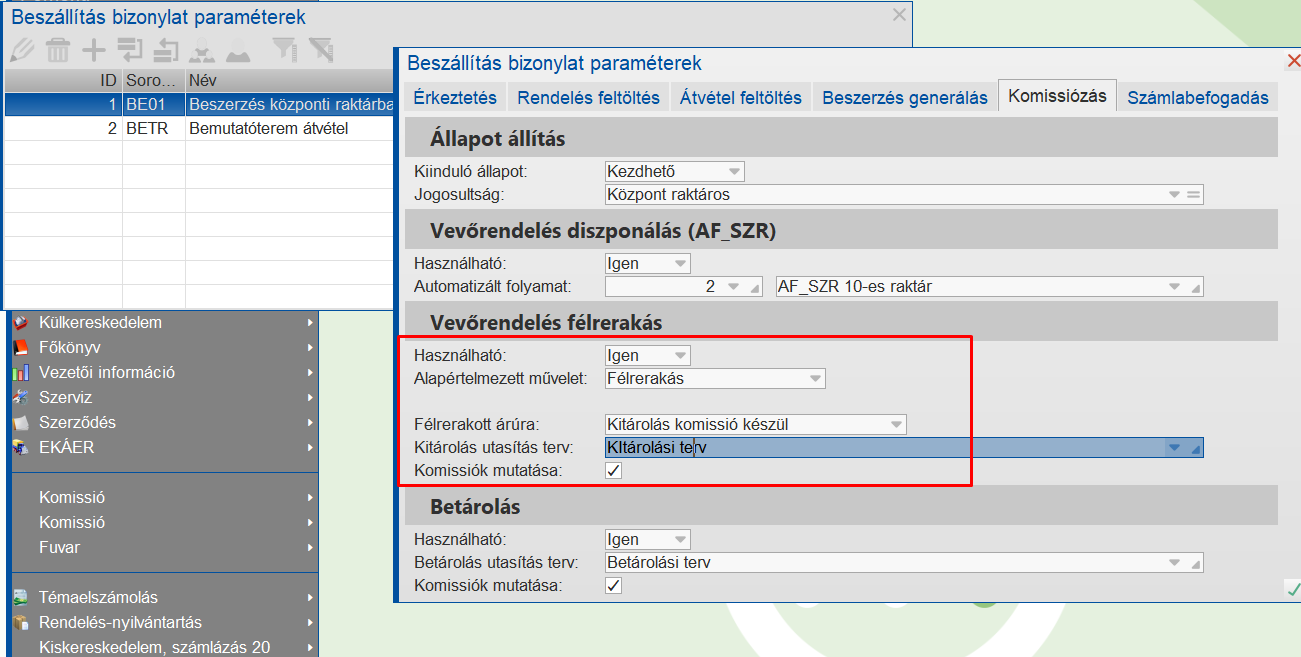Viewport: 1301px width, 657px height.
Task: Select the Komissiózás tab
Action: pyautogui.click(x=1057, y=96)
